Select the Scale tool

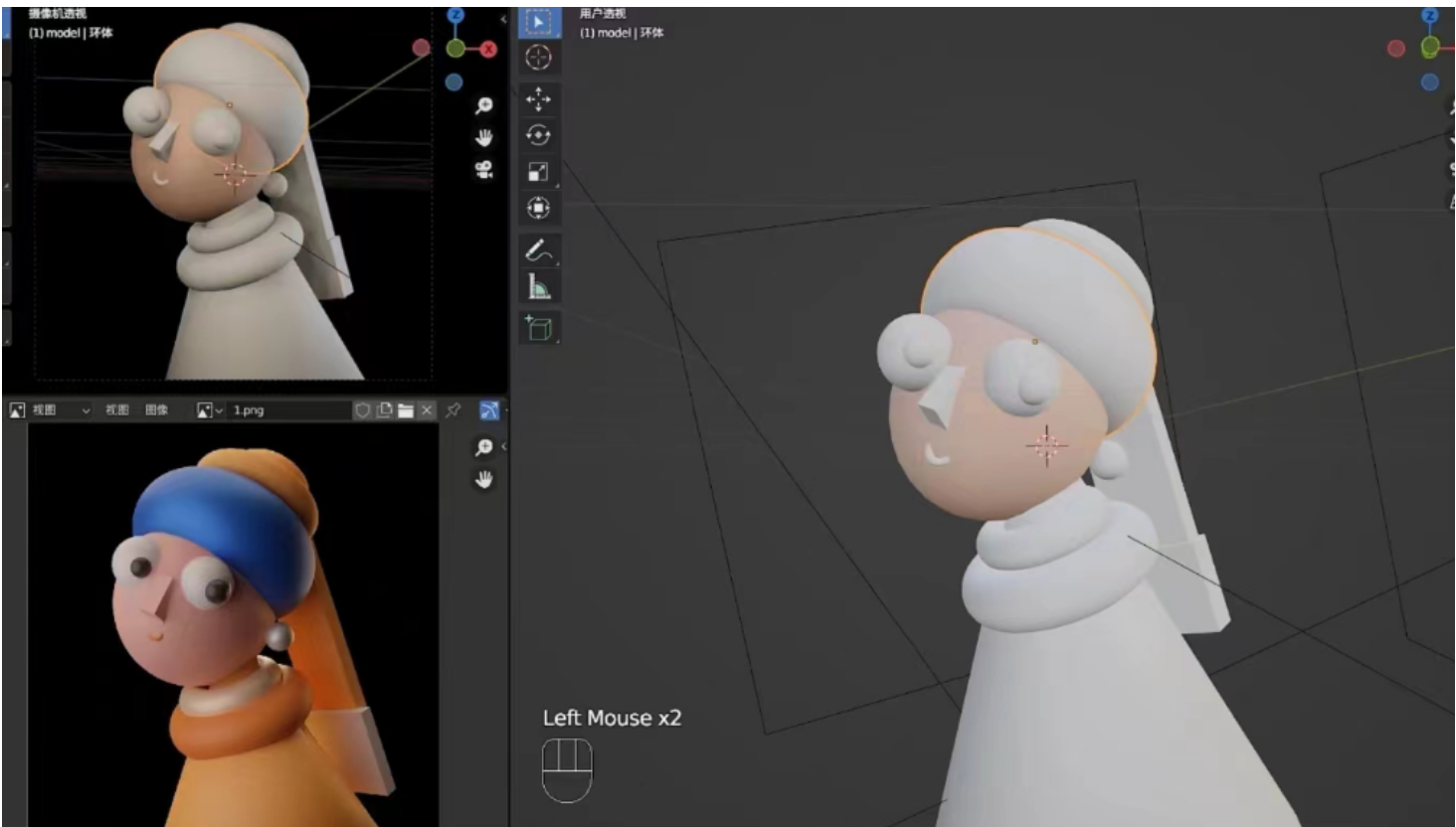click(x=538, y=172)
